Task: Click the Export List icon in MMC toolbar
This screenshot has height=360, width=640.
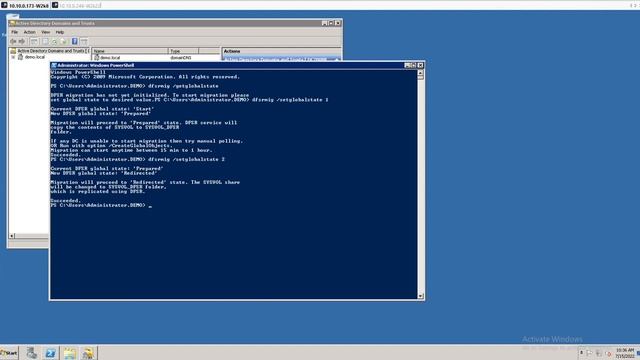Action: pos(64,41)
